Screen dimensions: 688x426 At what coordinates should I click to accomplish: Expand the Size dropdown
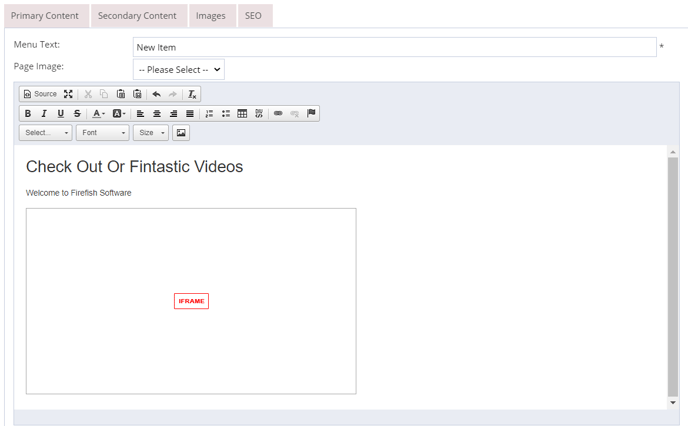coord(150,133)
